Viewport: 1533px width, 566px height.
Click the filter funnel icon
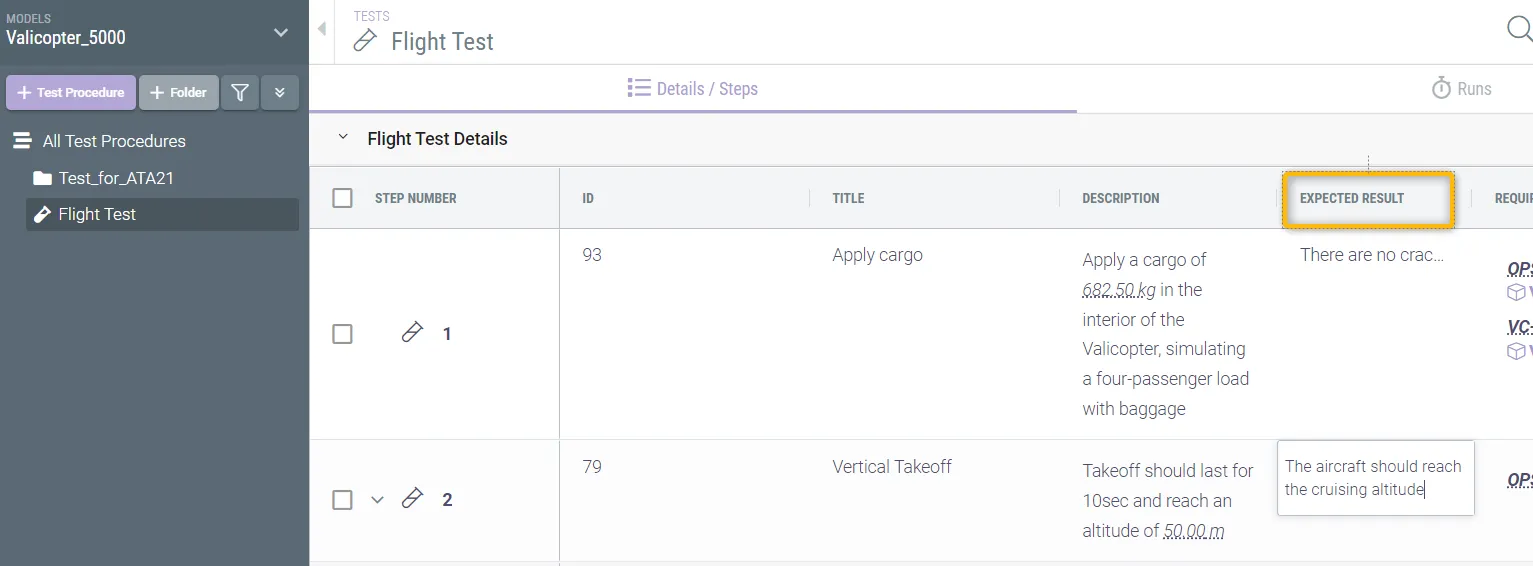click(x=240, y=93)
